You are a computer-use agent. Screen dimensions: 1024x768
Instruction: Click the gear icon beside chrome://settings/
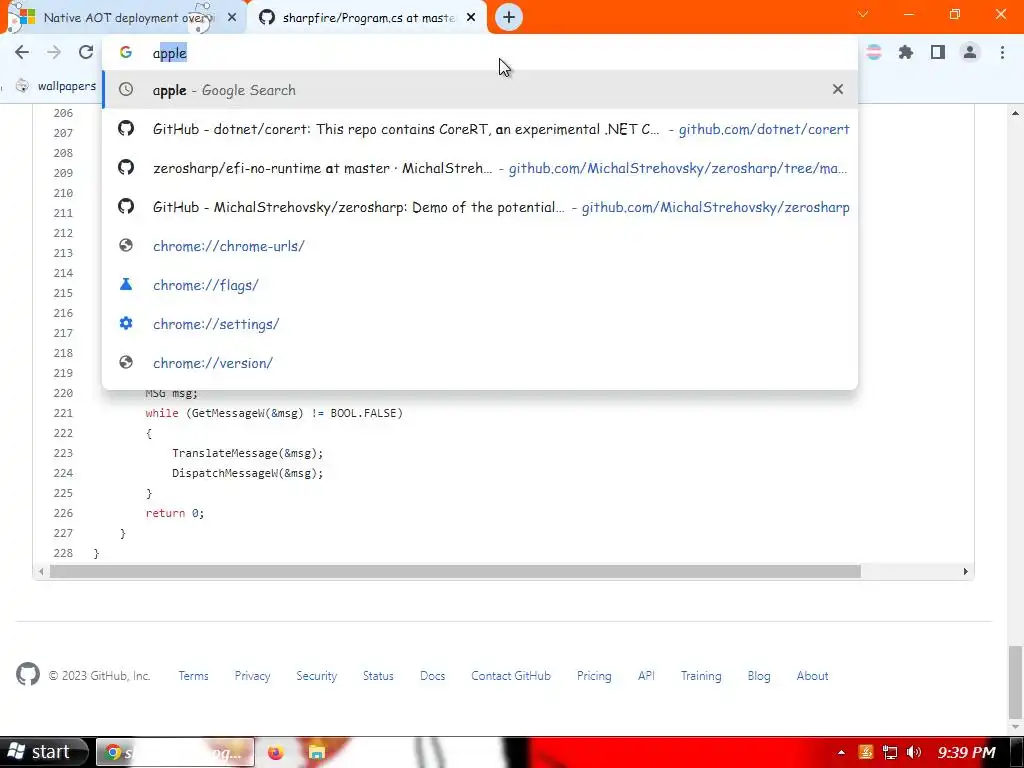pyautogui.click(x=126, y=323)
